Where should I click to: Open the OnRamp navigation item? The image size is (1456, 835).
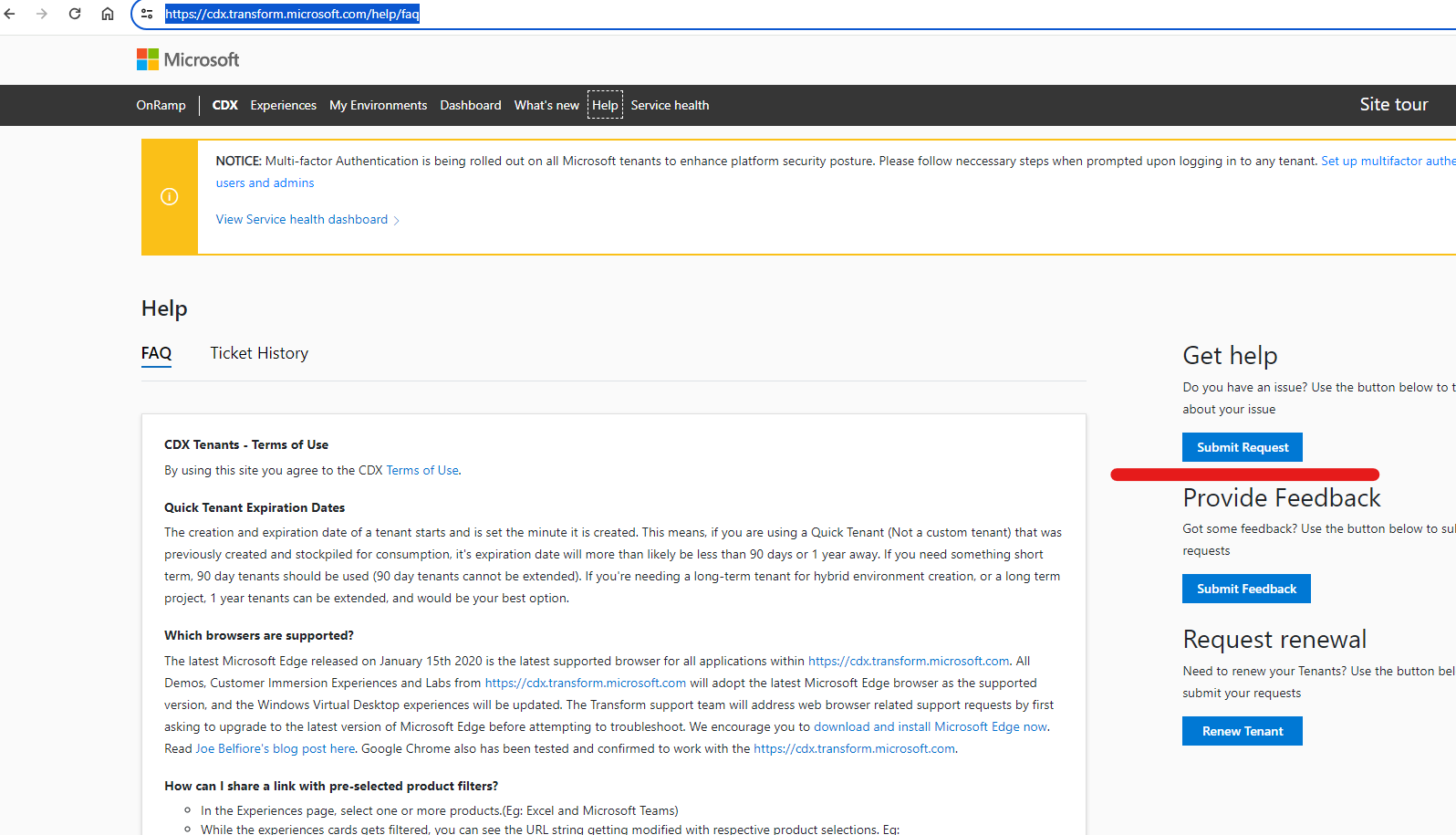[161, 105]
